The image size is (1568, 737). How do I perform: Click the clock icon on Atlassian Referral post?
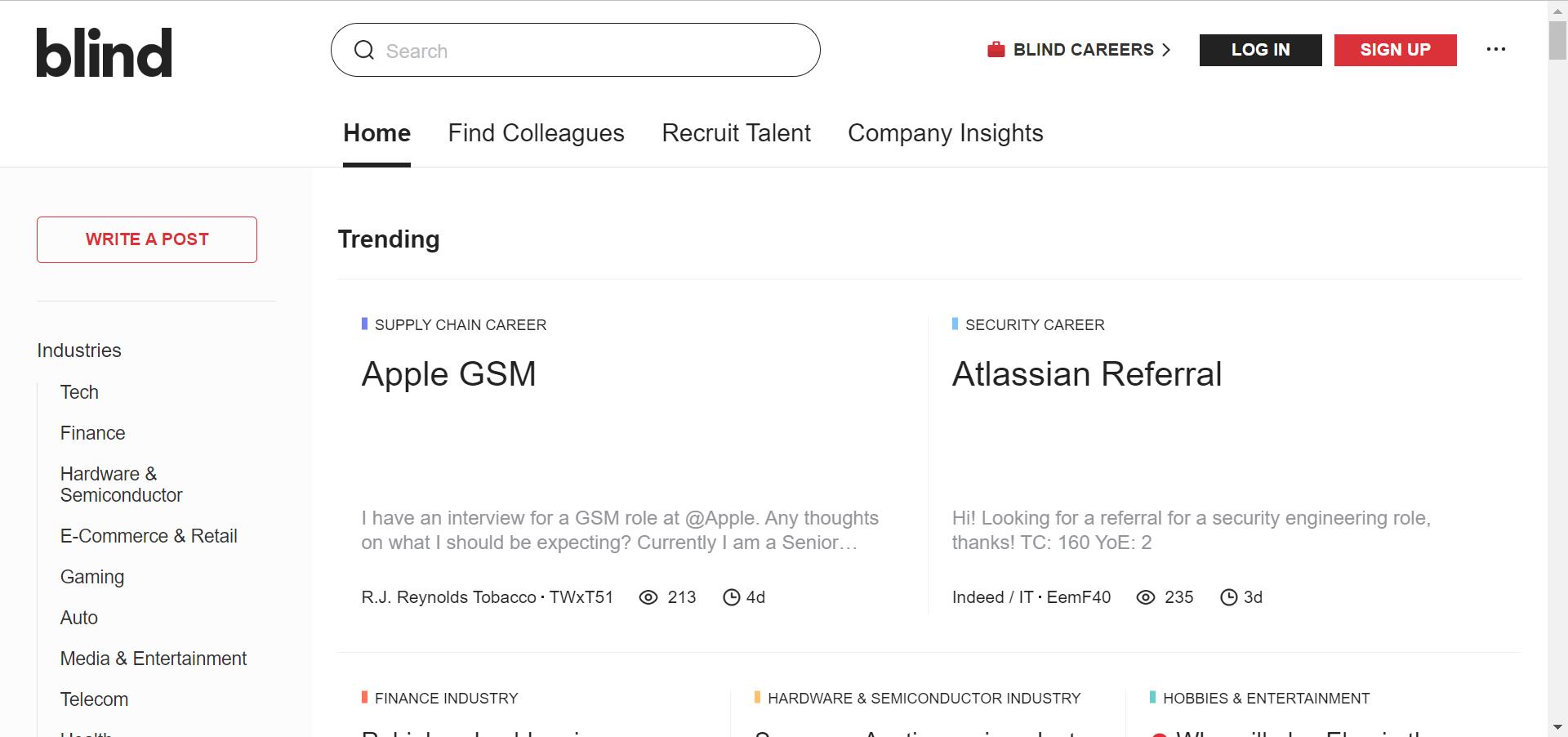tap(1228, 597)
